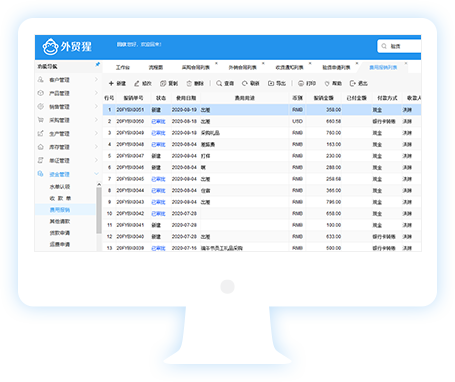Viewport: 455px width, 382px height.
Task: Select table row number 5
Action: pyautogui.click(x=262, y=156)
